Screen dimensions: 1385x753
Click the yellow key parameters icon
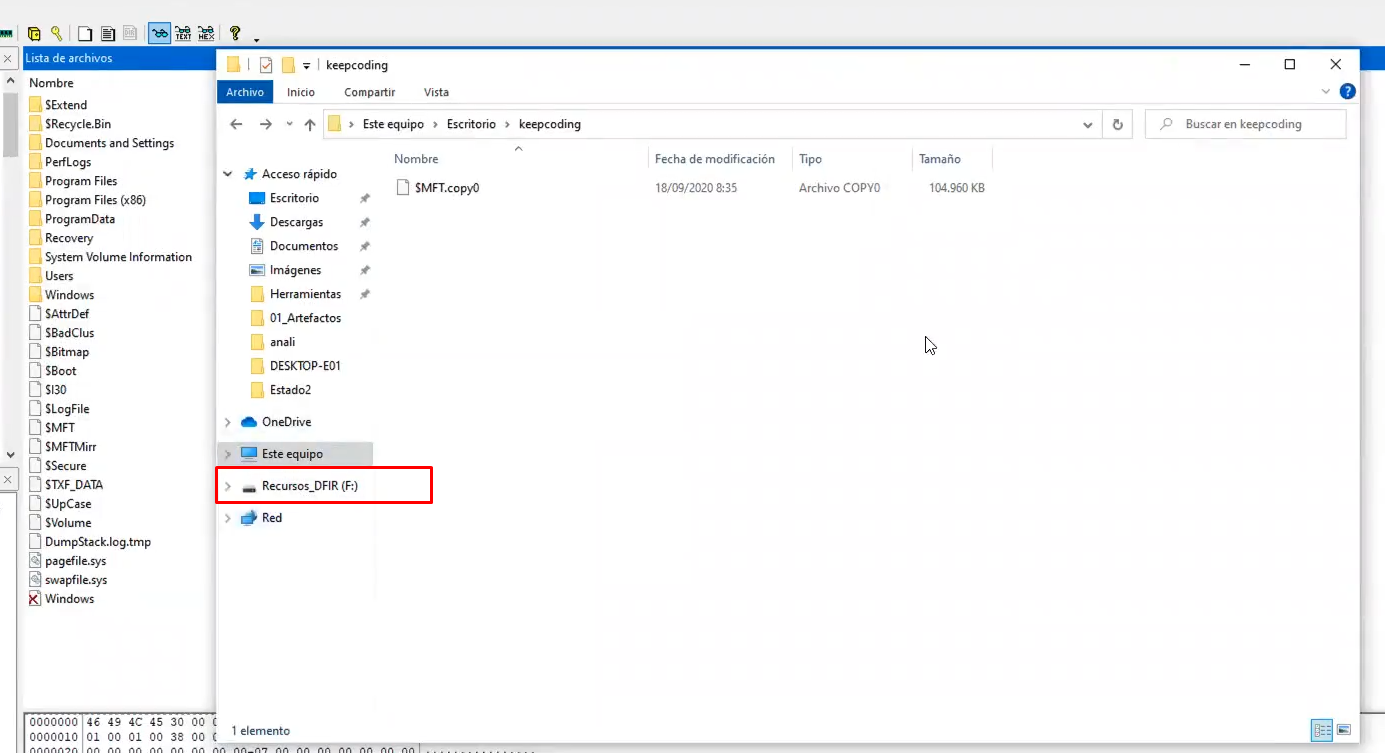click(x=57, y=33)
